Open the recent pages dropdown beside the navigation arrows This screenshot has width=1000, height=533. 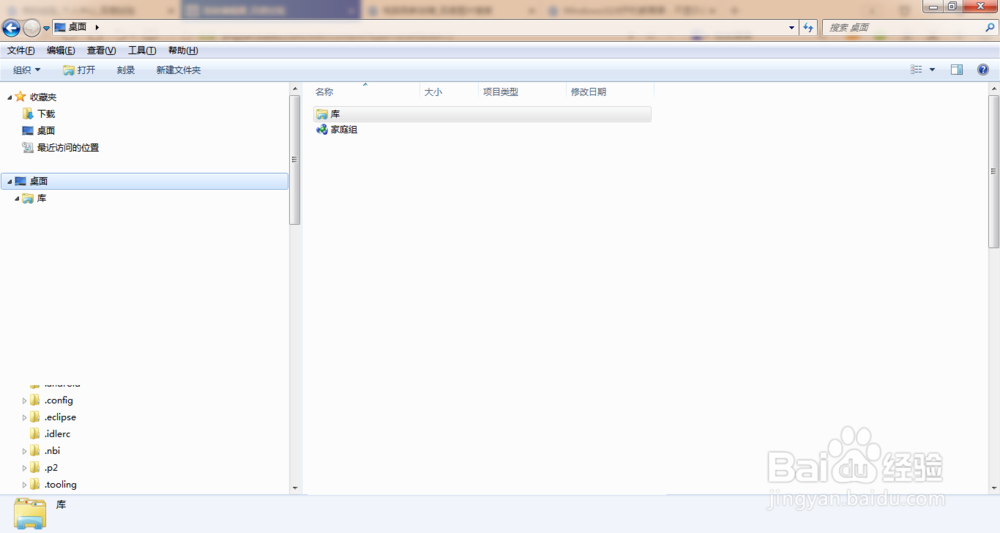46,28
